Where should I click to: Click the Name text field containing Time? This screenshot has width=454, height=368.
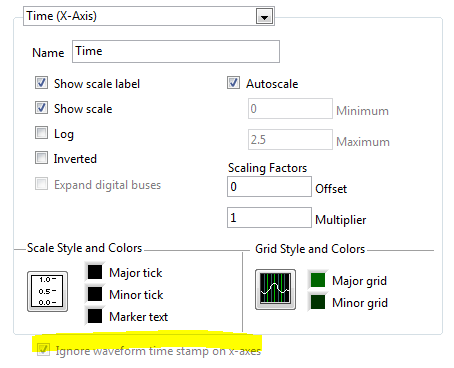tap(176, 51)
